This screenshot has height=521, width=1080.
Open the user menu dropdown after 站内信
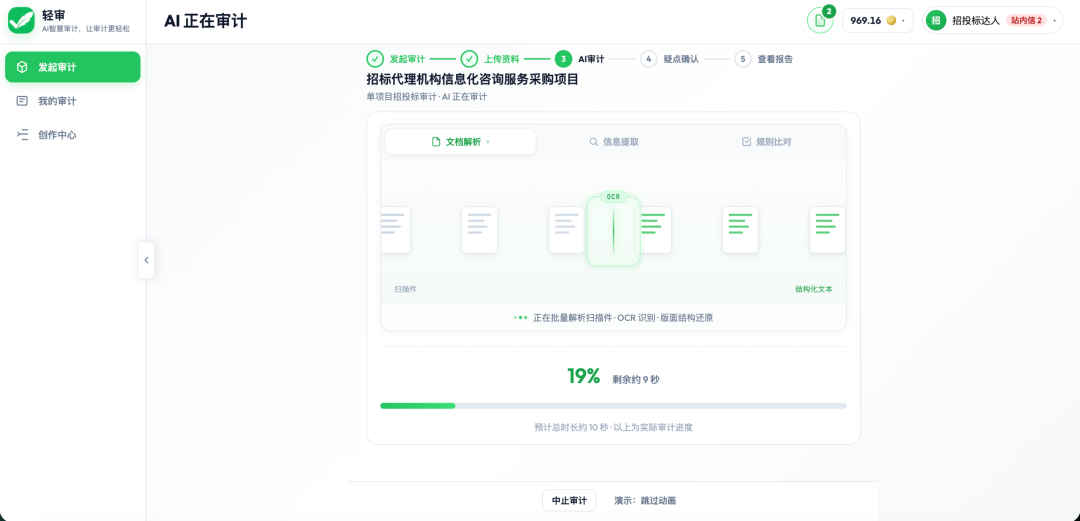tap(1055, 21)
